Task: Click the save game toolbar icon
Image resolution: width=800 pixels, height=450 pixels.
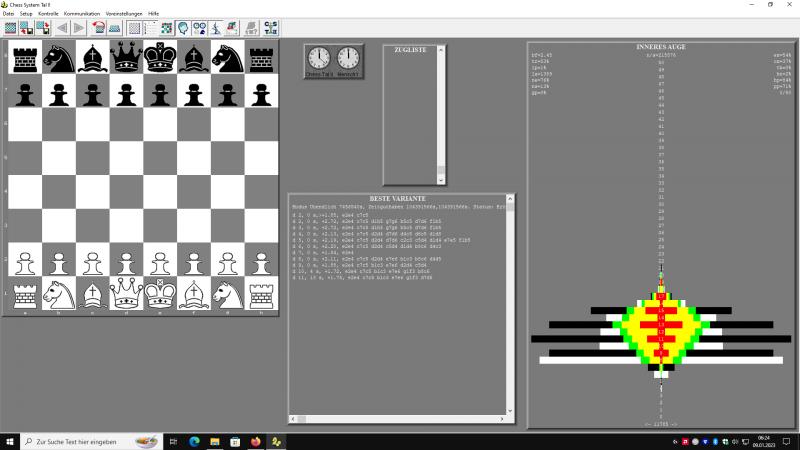Action: tap(28, 28)
